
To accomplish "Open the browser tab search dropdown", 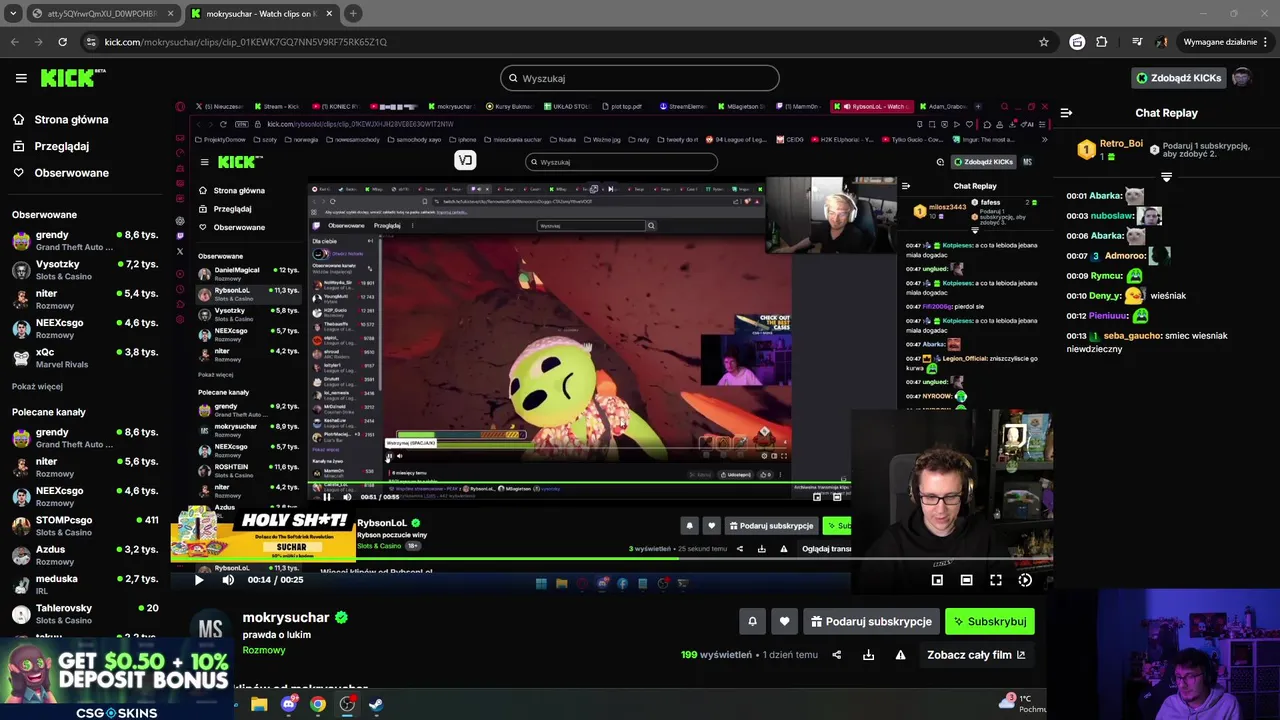I will [13, 14].
